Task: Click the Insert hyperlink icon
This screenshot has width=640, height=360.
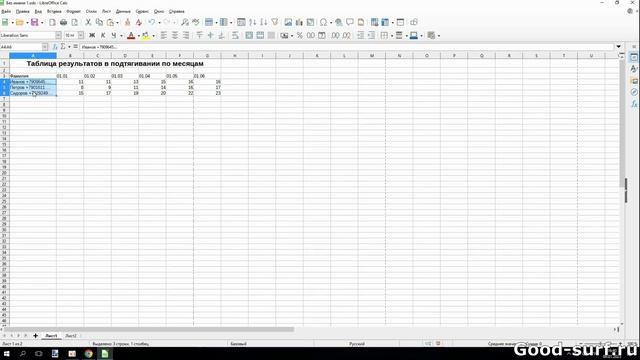Action: (x=338, y=22)
